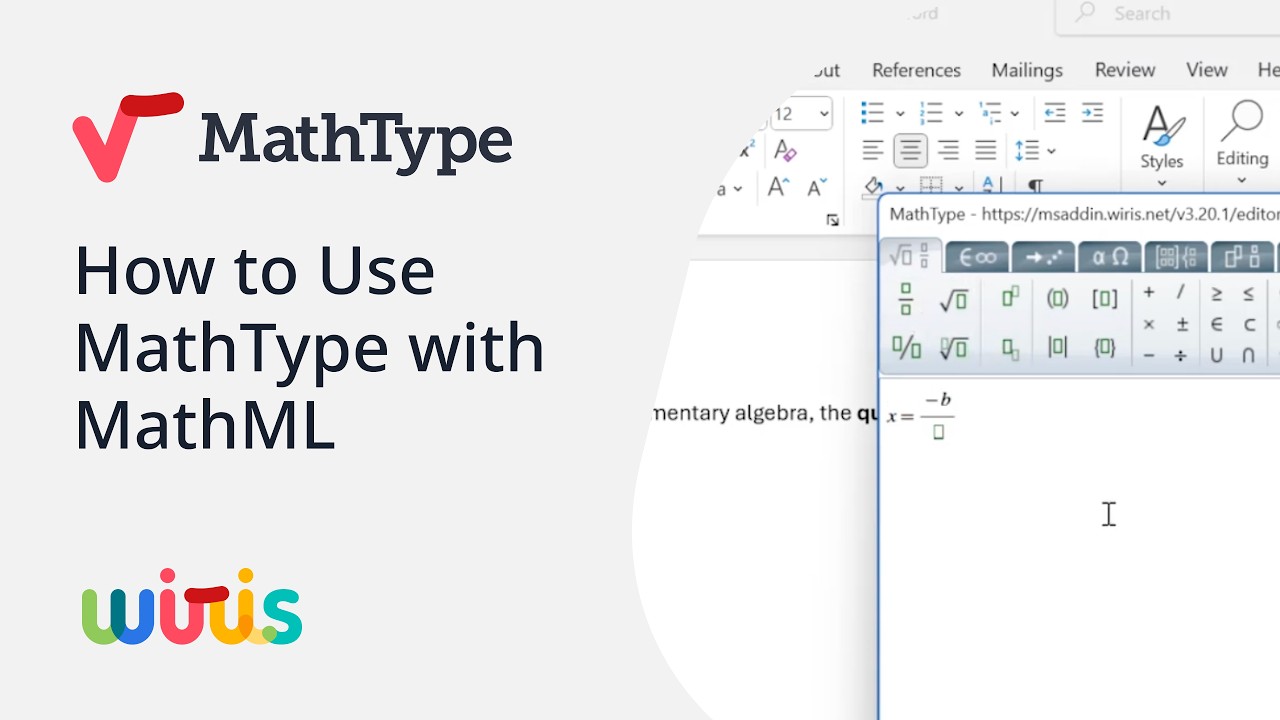1280x720 pixels.
Task: Insert the multiplication cross symbol
Action: coord(1149,324)
